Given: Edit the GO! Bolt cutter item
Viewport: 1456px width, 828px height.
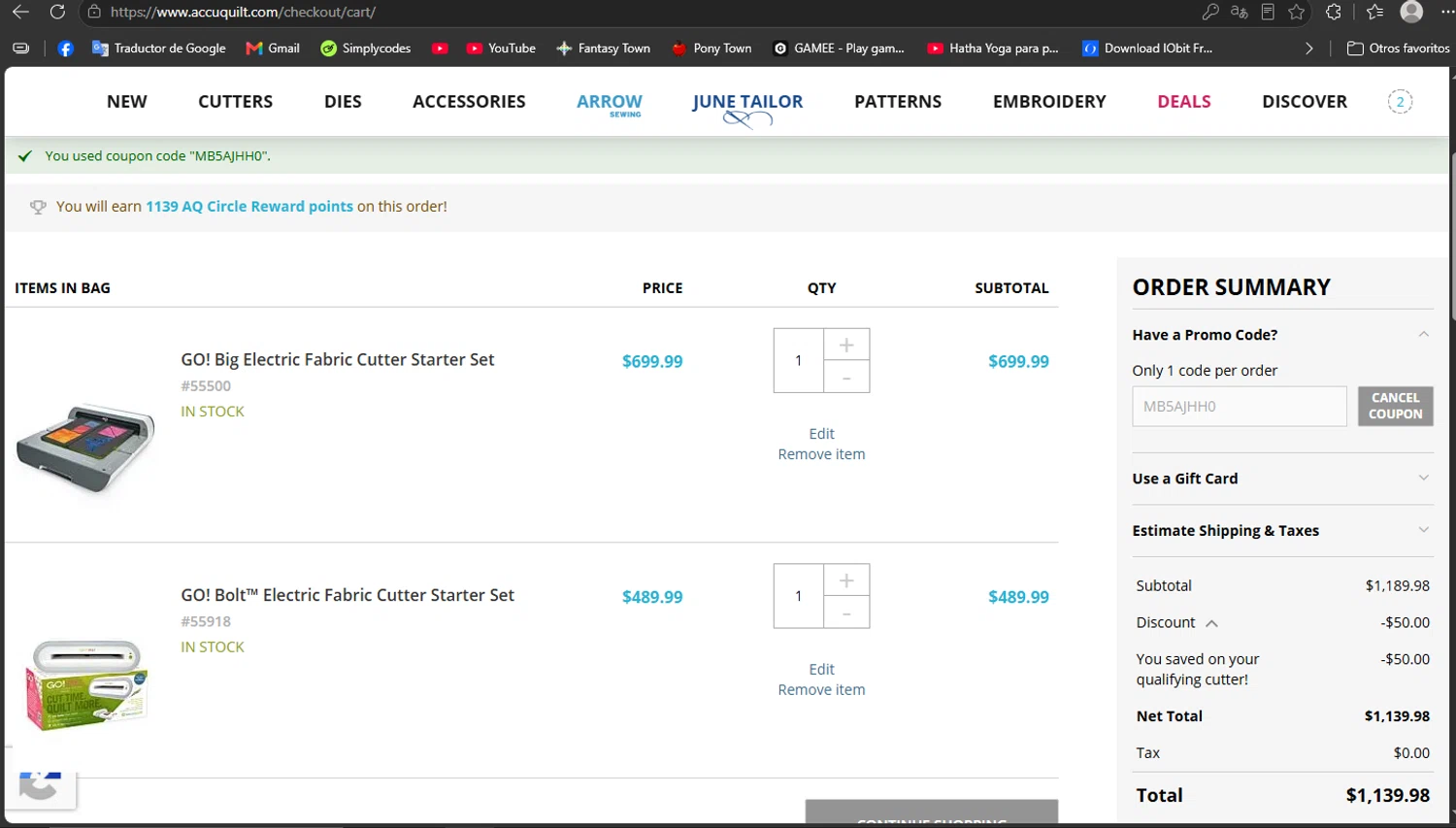Looking at the screenshot, I should [x=821, y=670].
